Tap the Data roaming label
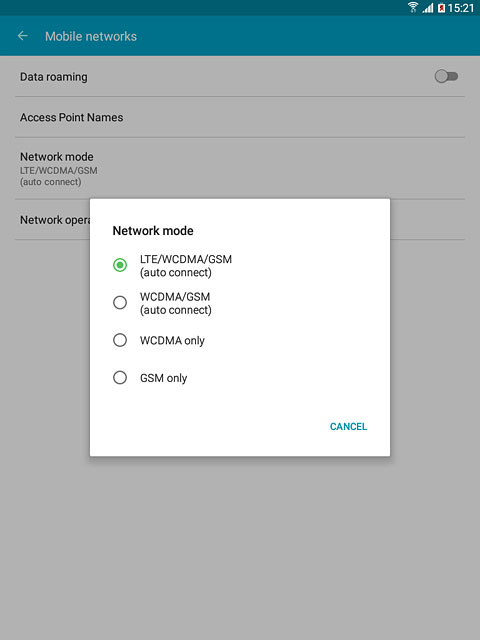The image size is (480, 640). 53,77
